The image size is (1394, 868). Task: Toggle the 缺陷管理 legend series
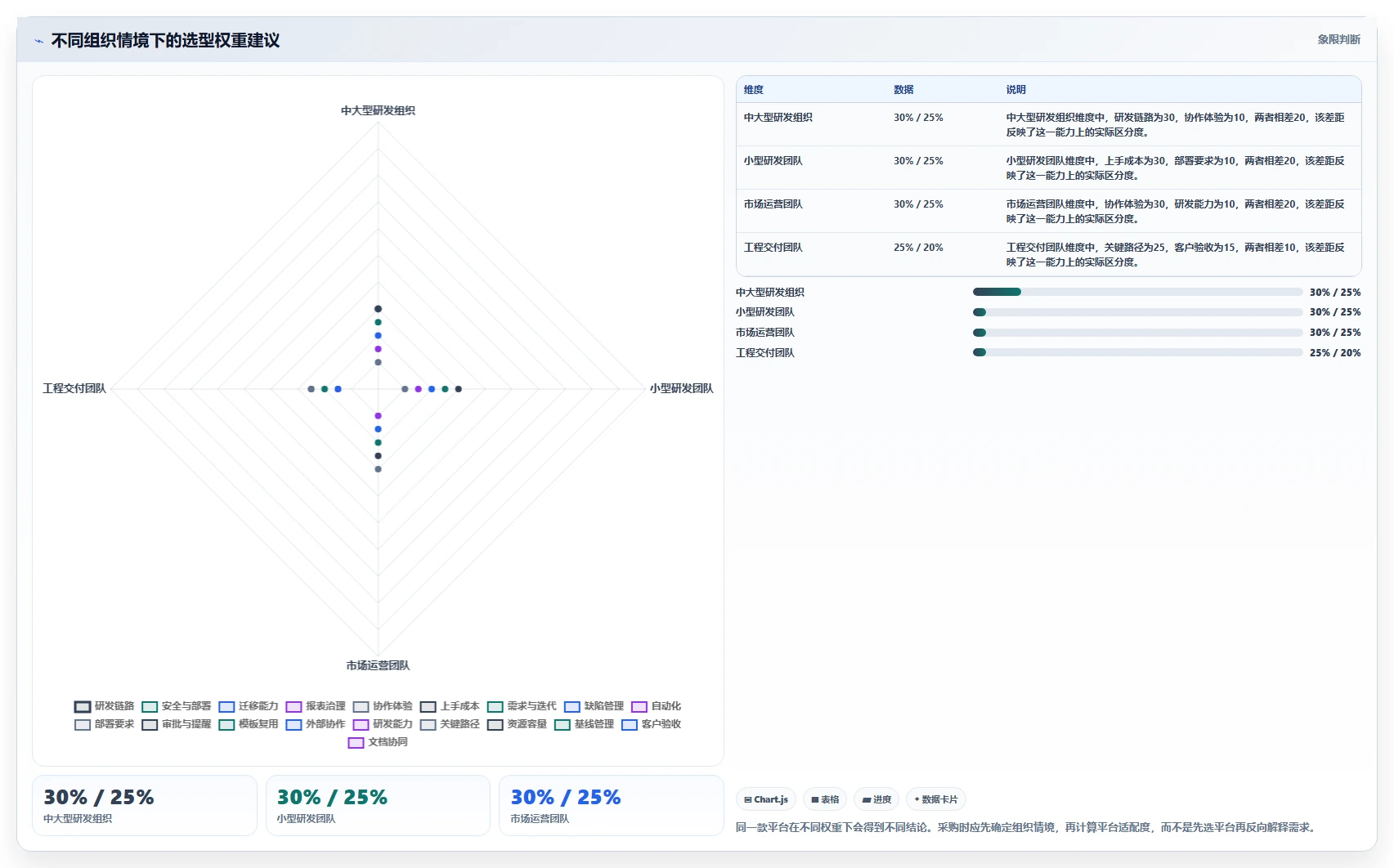pyautogui.click(x=594, y=706)
